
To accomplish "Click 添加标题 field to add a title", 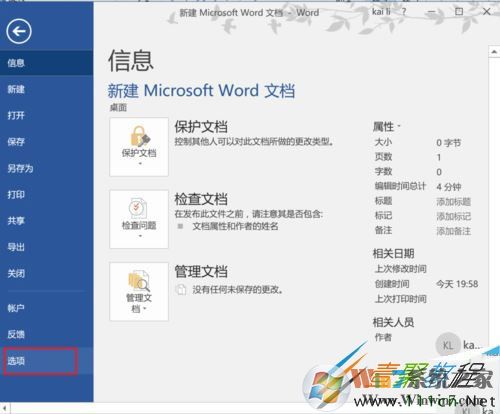I will pos(453,202).
